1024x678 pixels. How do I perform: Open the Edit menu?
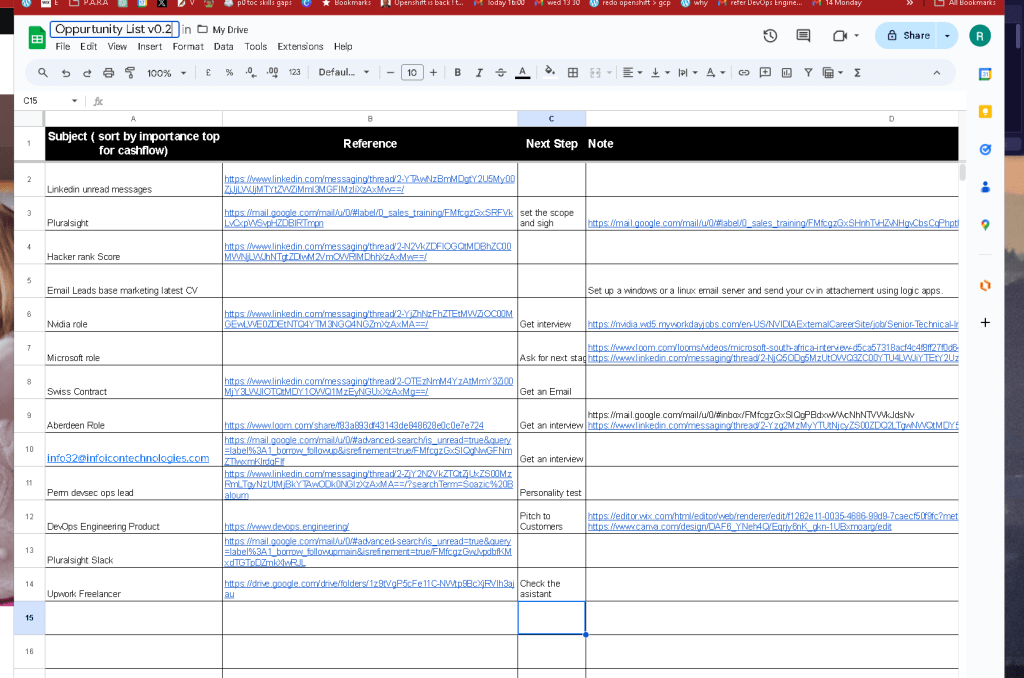coord(88,47)
